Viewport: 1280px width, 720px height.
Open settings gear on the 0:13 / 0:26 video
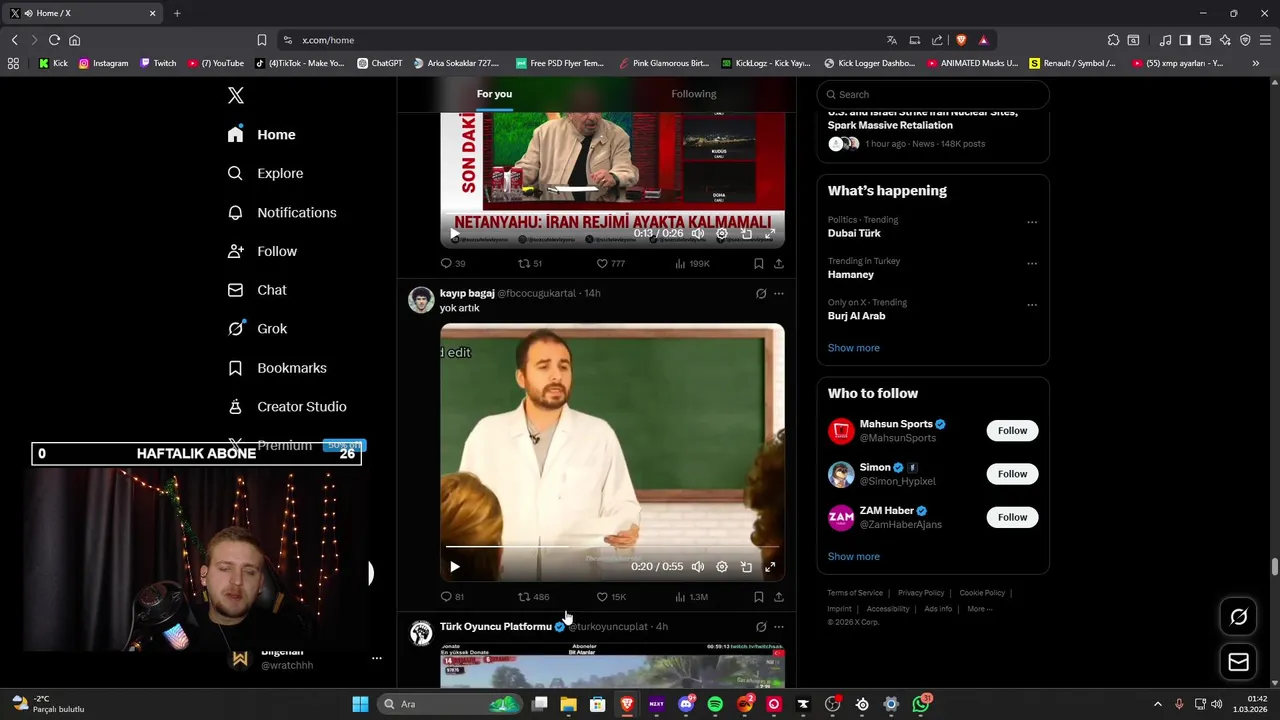tap(722, 234)
